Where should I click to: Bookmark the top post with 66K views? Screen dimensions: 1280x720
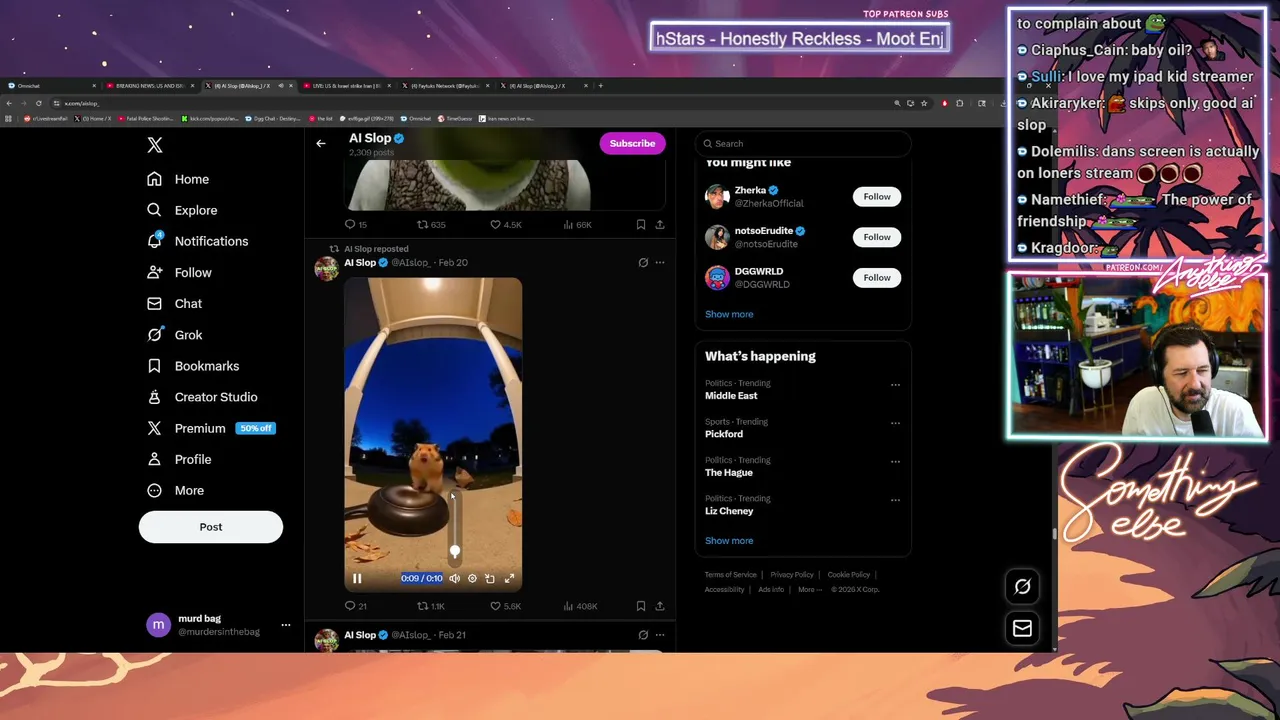pyautogui.click(x=641, y=225)
